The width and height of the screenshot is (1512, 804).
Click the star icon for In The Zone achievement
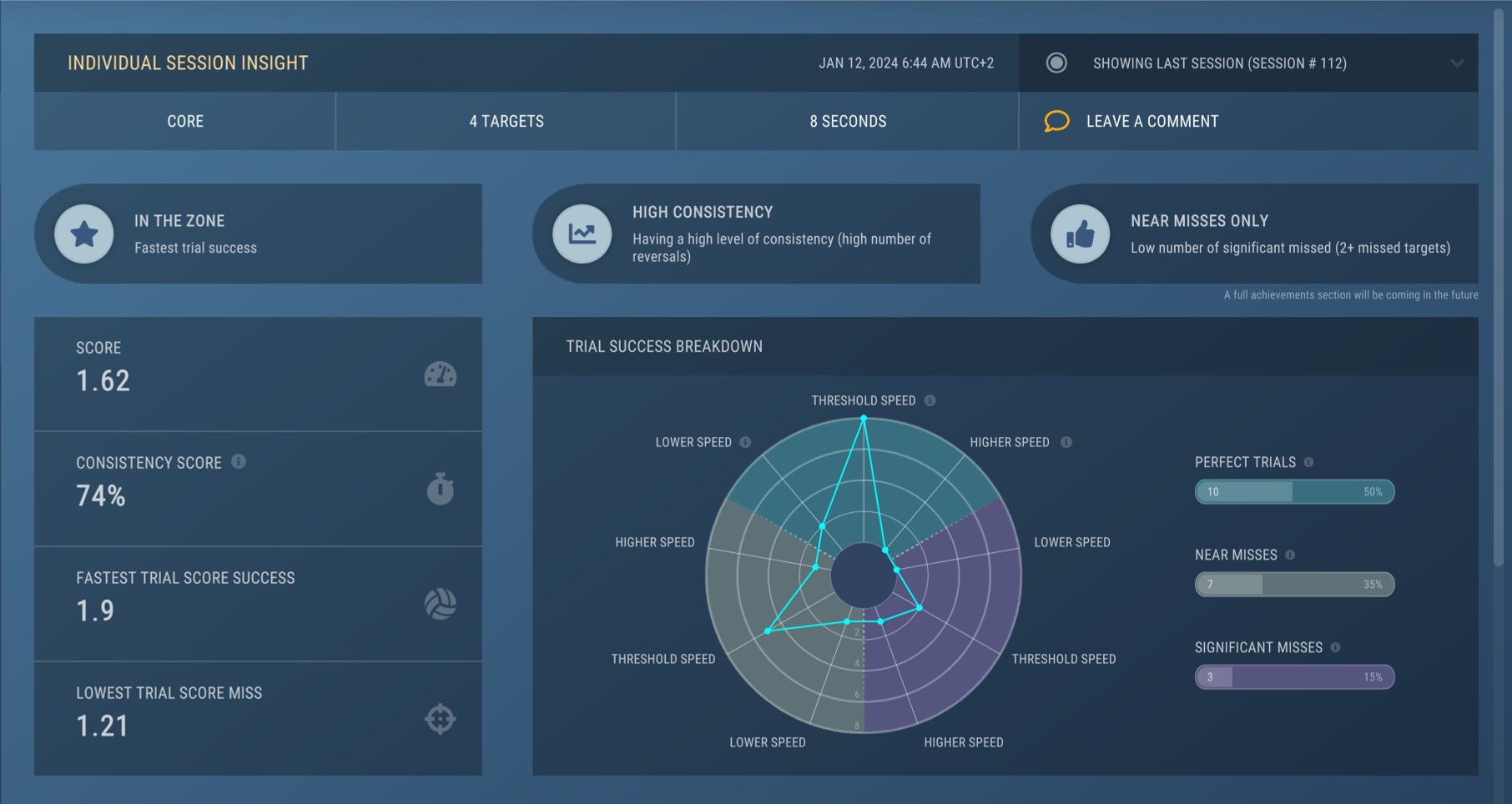[84, 234]
